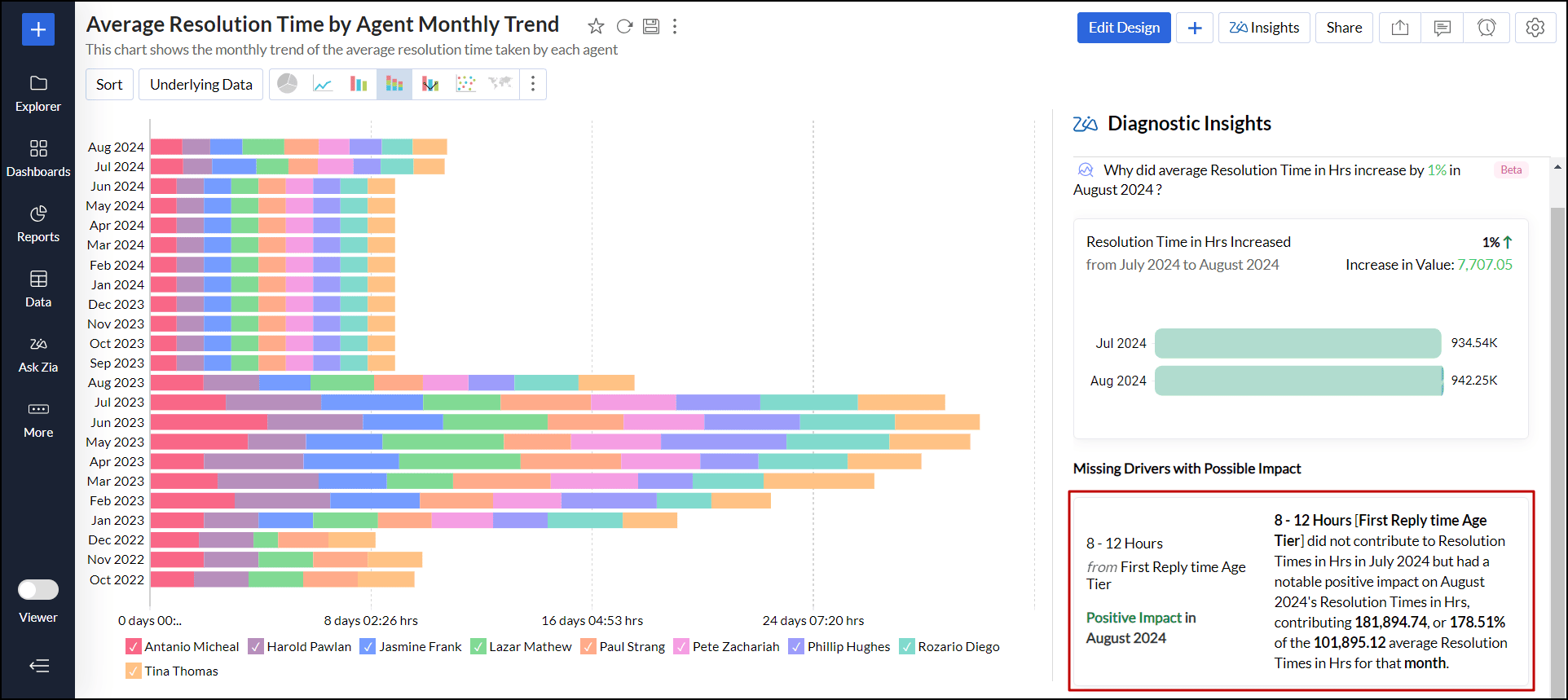This screenshot has width=1568, height=700.
Task: Select the line chart type icon
Action: pyautogui.click(x=323, y=84)
